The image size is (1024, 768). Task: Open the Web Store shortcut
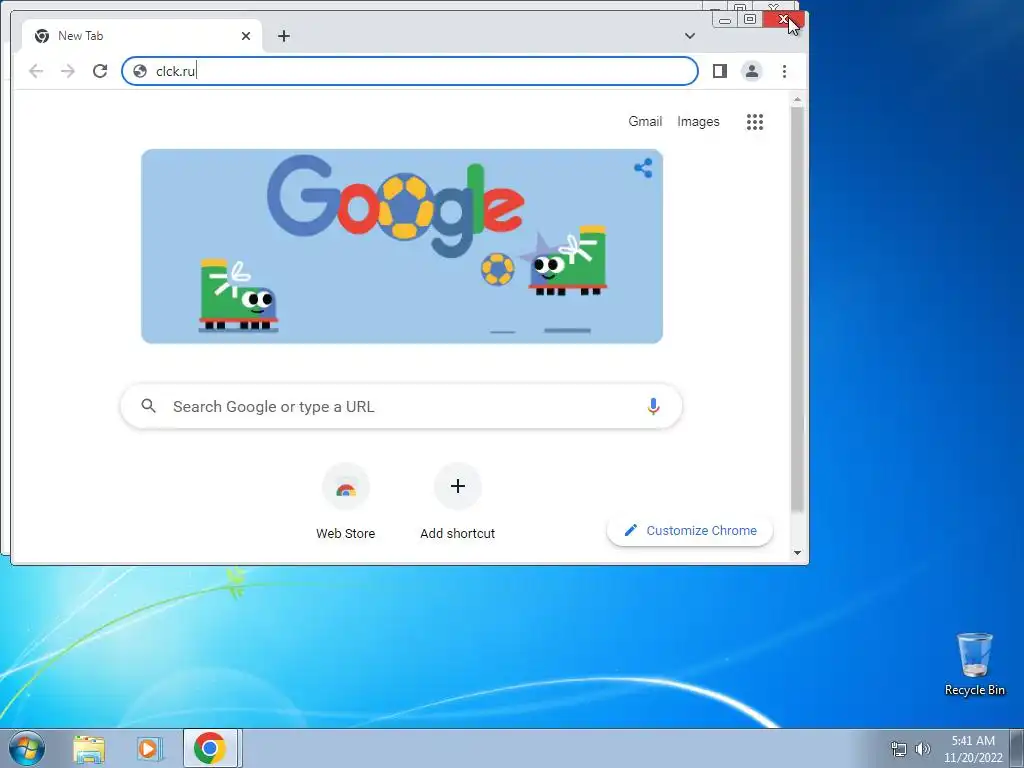point(345,502)
